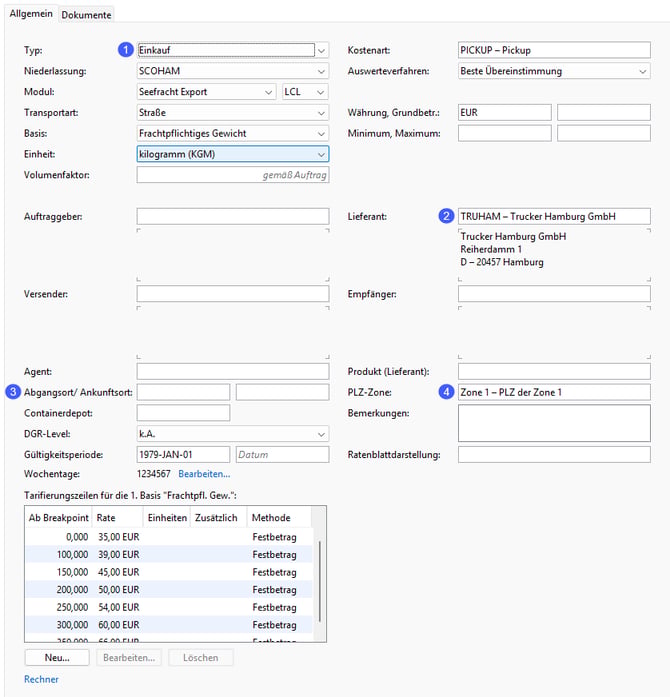Click the 60,00 EUR rate cell
Viewport: 670px width, 697px height.
118,625
